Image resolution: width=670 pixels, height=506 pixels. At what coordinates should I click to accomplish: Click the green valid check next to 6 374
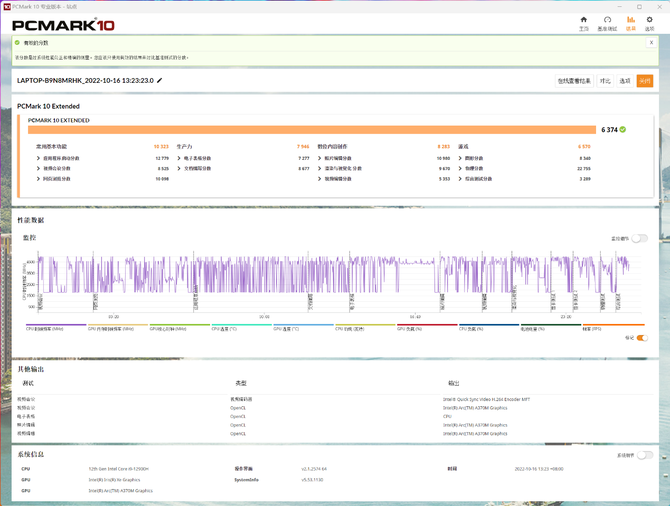click(623, 129)
